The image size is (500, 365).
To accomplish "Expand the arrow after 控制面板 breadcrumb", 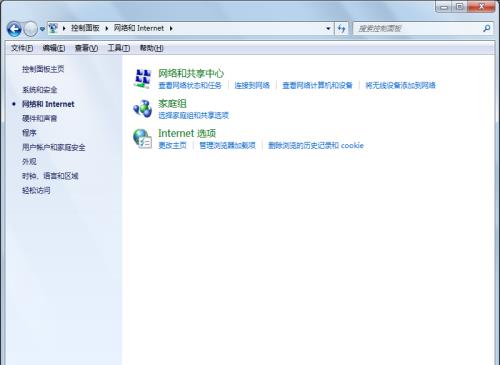I will 107,28.
